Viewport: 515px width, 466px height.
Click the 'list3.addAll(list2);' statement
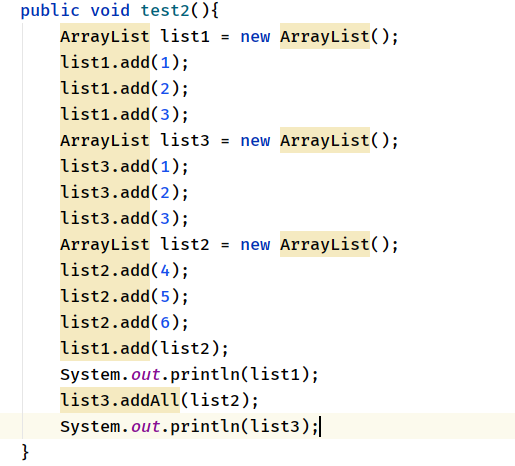(x=159, y=401)
